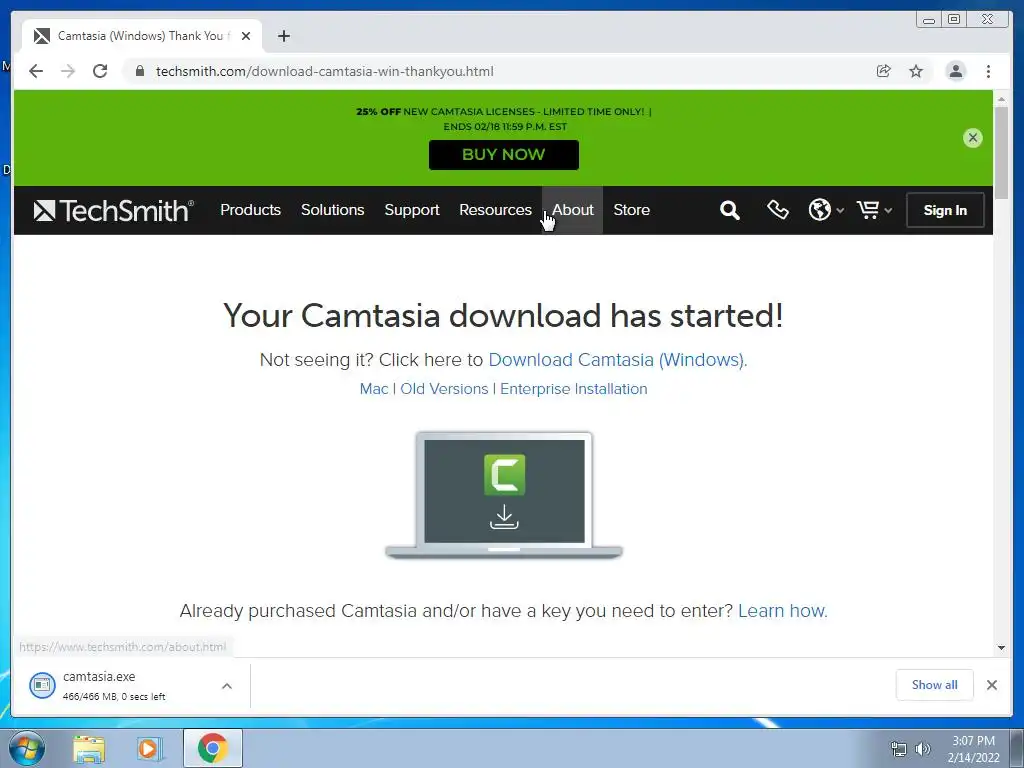Open the Solutions menu

pyautogui.click(x=332, y=210)
